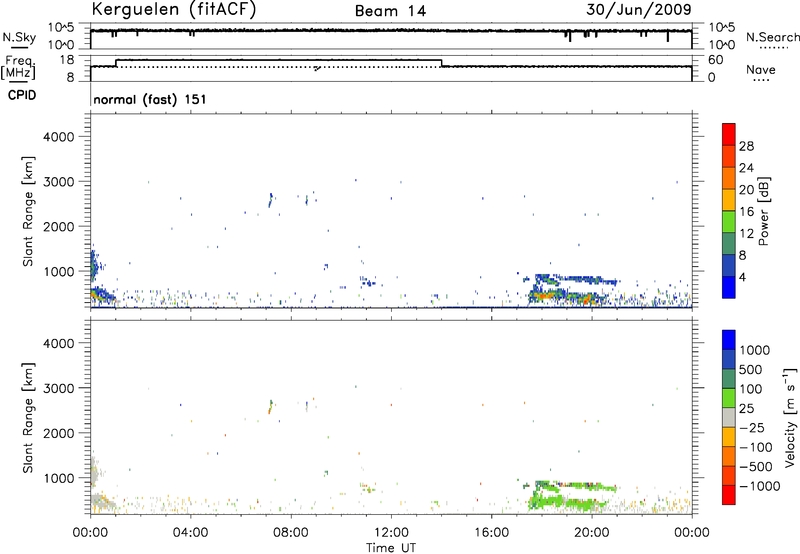The image size is (800, 554).
Task: Click '4000' on the power panel range axis
Action: (x=58, y=137)
